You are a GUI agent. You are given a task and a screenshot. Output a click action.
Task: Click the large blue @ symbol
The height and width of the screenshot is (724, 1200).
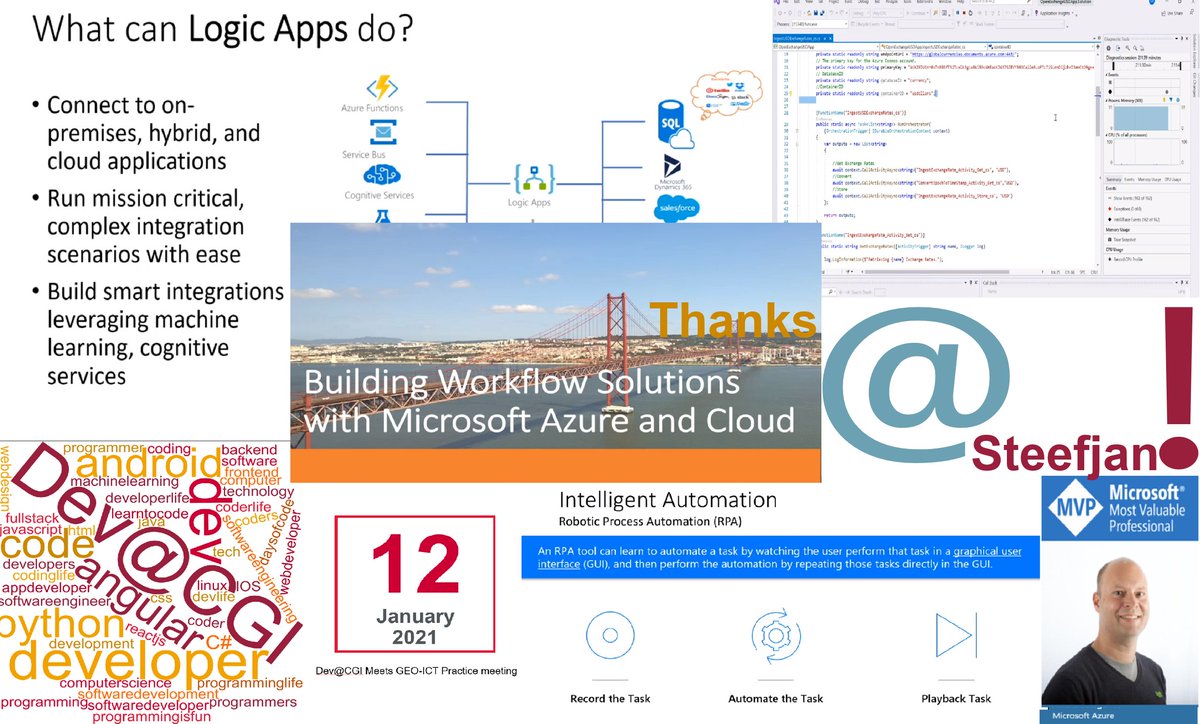coord(915,383)
